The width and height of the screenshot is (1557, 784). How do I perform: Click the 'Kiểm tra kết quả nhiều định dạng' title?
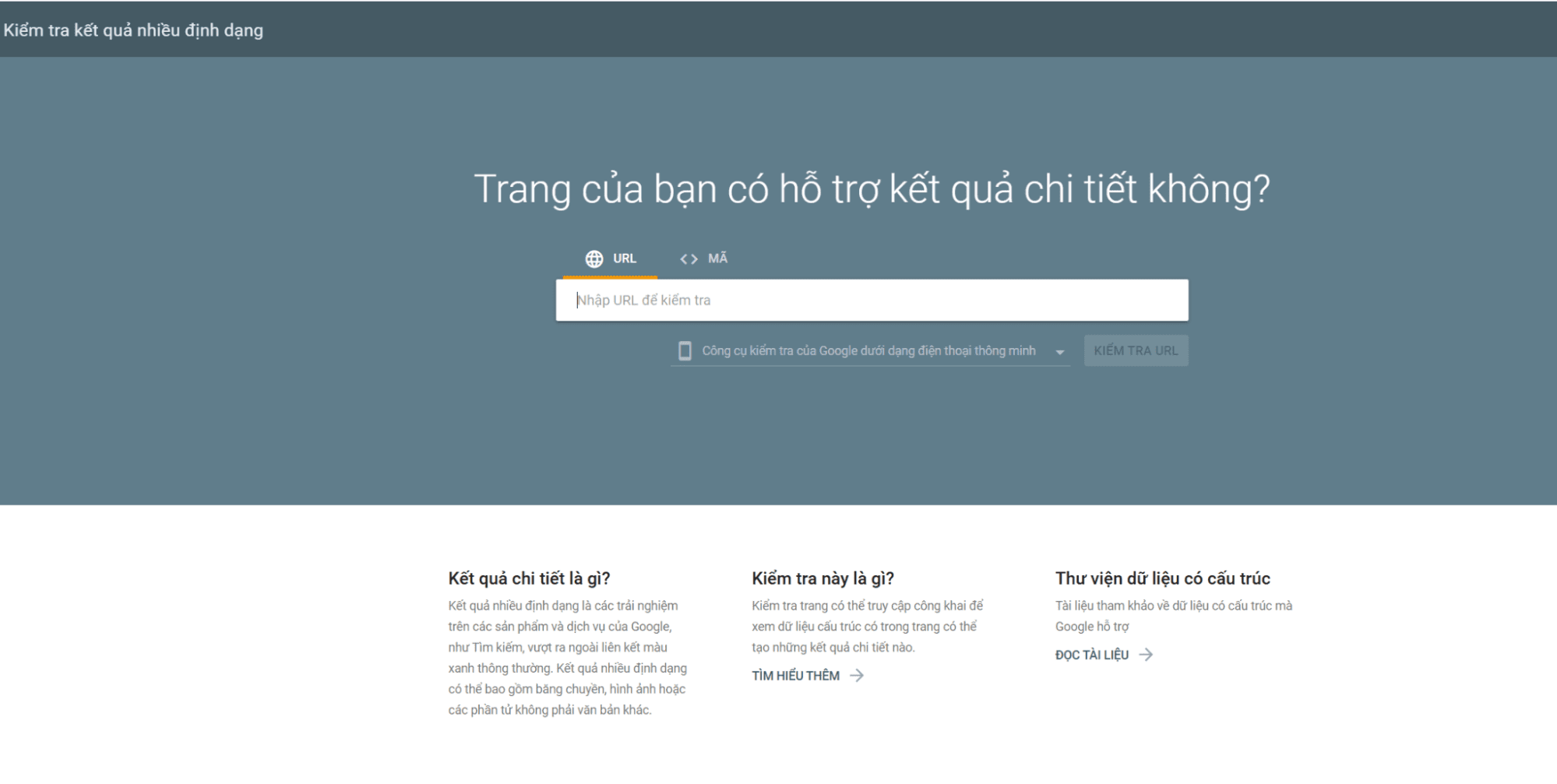[x=133, y=30]
